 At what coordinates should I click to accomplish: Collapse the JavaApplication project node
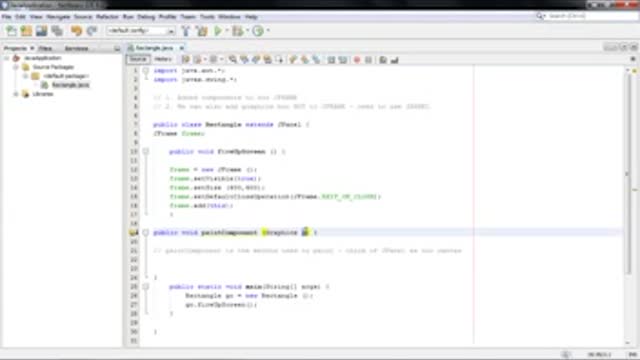click(x=7, y=58)
